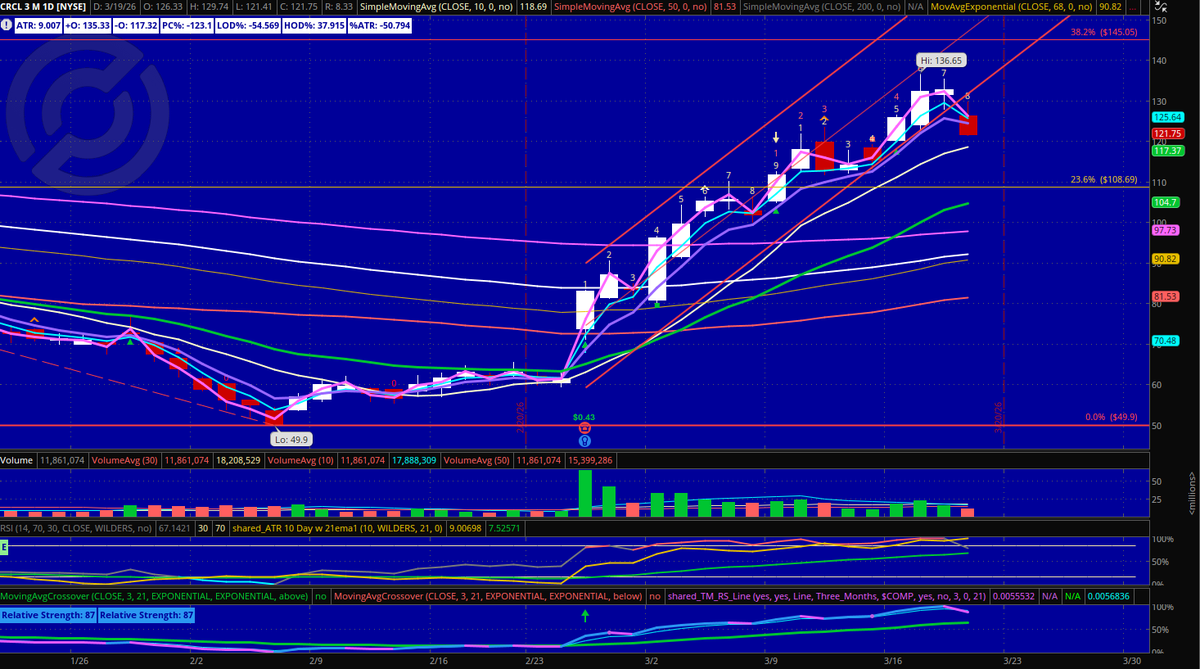Click the green 117.37 axis price bubble
Screen dimensions: 1200x669
pyautogui.click(x=1167, y=150)
